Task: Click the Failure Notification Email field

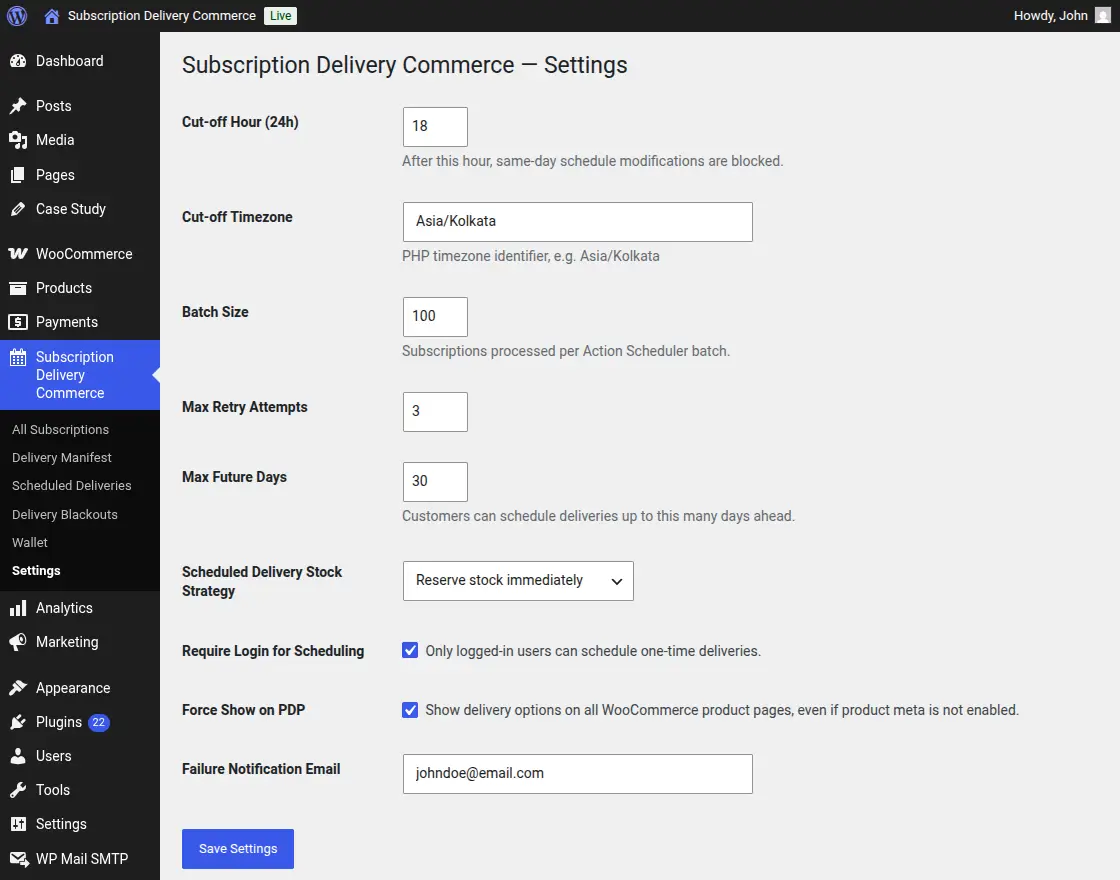Action: click(577, 774)
